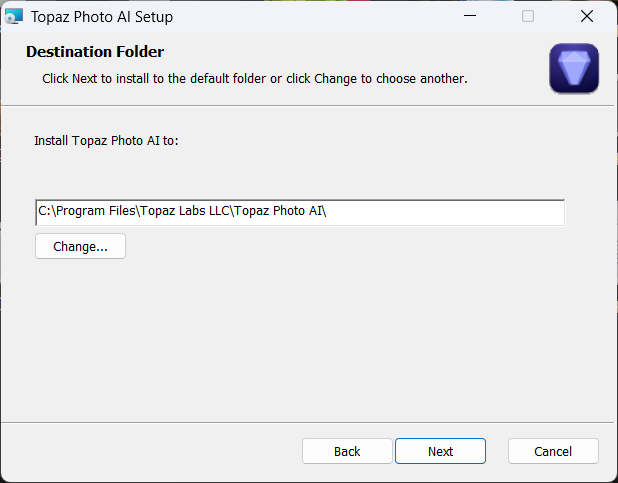The image size is (618, 483).
Task: Click "C:\" at start of install path
Action: (x=46, y=212)
